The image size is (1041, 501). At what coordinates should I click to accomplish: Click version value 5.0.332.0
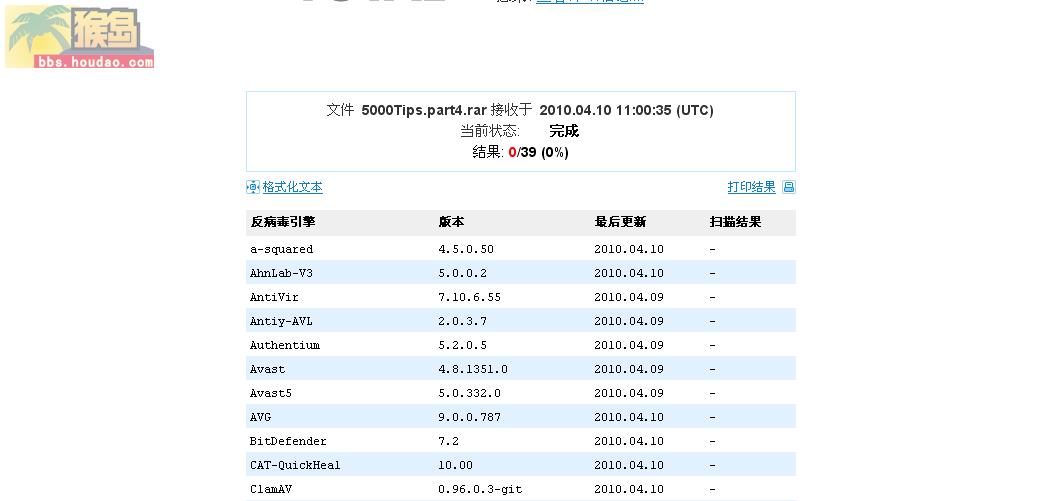[469, 394]
